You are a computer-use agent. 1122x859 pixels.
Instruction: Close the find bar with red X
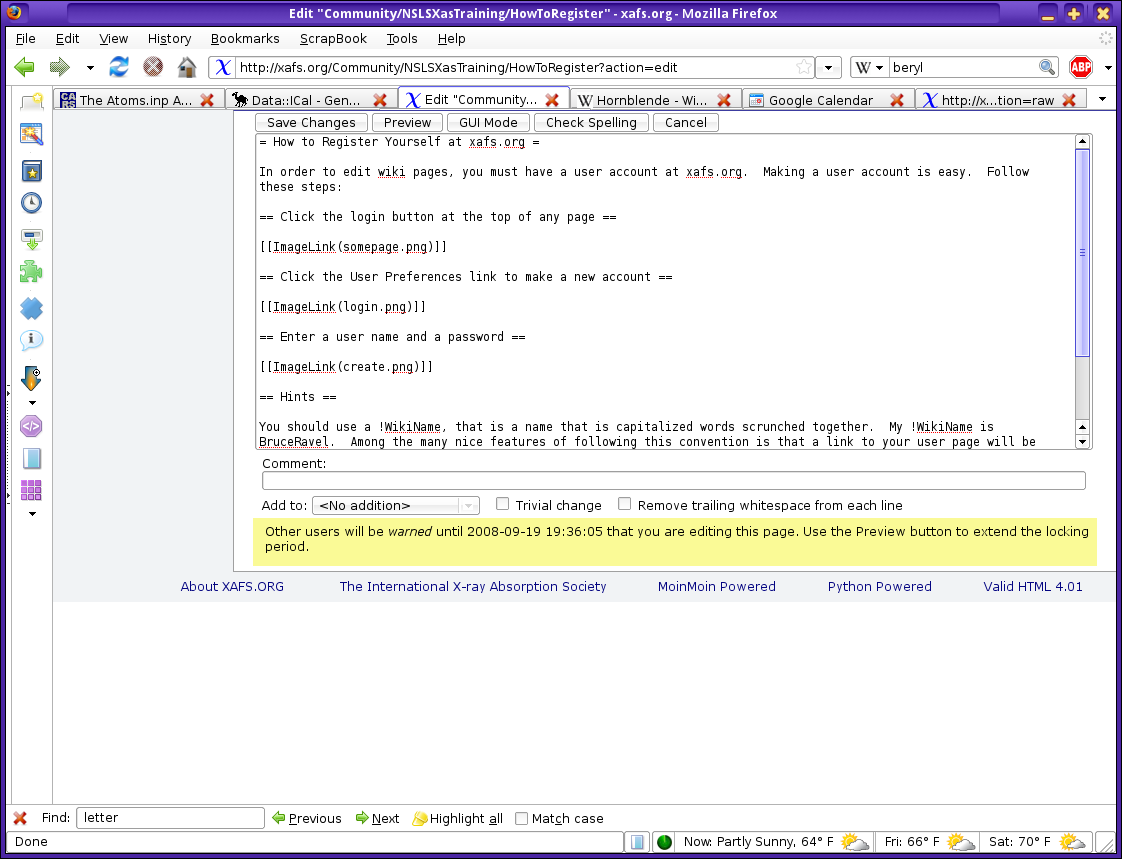tap(20, 818)
